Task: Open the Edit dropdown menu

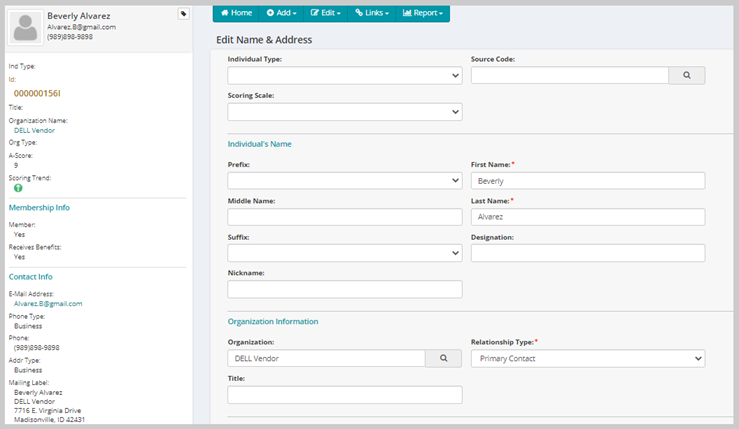Action: point(325,13)
